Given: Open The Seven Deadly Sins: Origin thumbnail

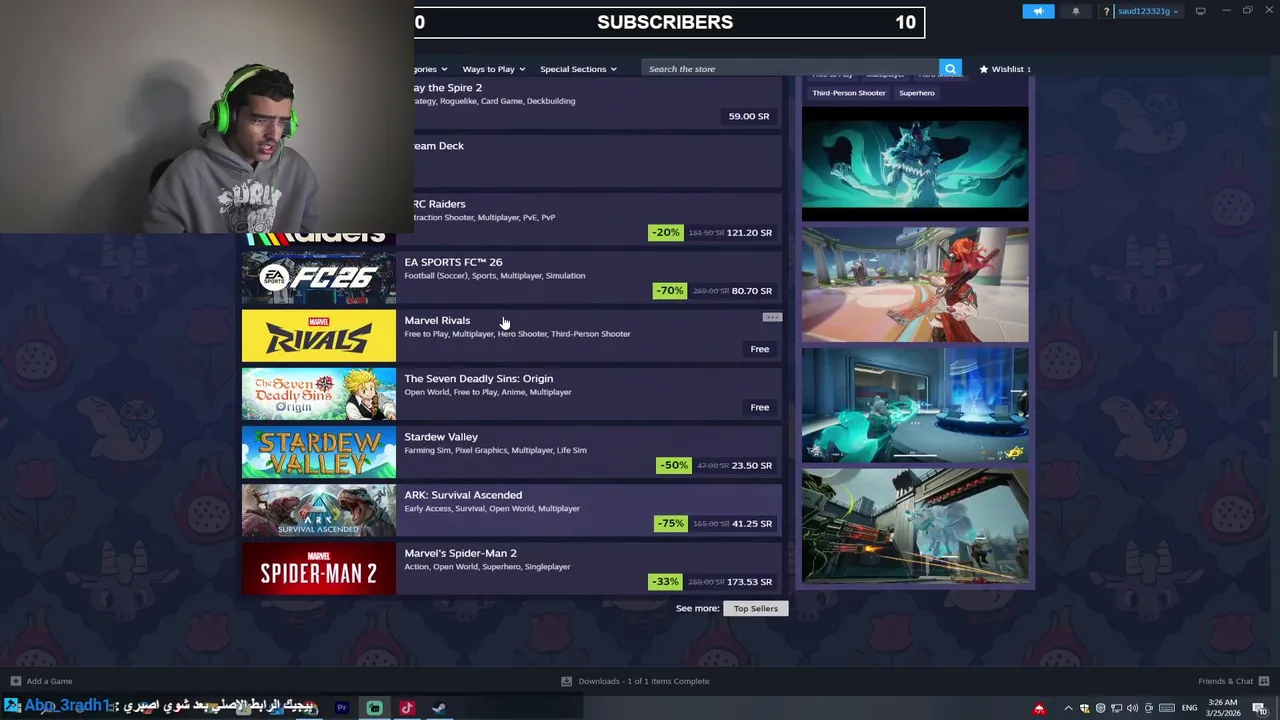Looking at the screenshot, I should [319, 394].
